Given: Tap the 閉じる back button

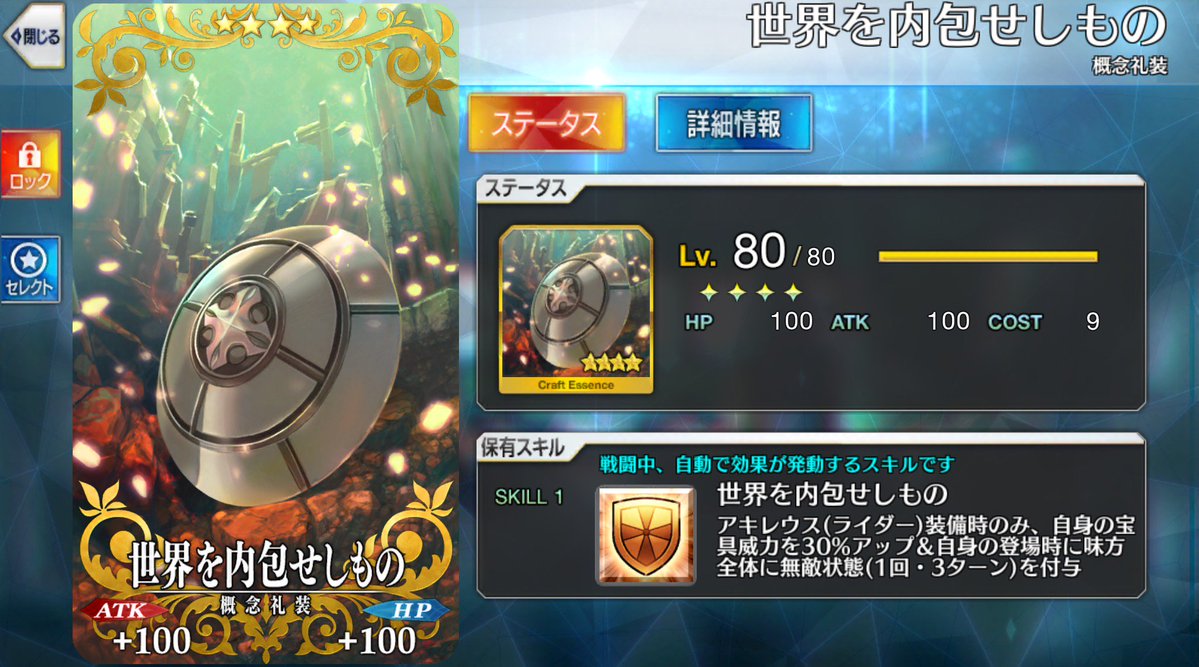Looking at the screenshot, I should (33, 36).
